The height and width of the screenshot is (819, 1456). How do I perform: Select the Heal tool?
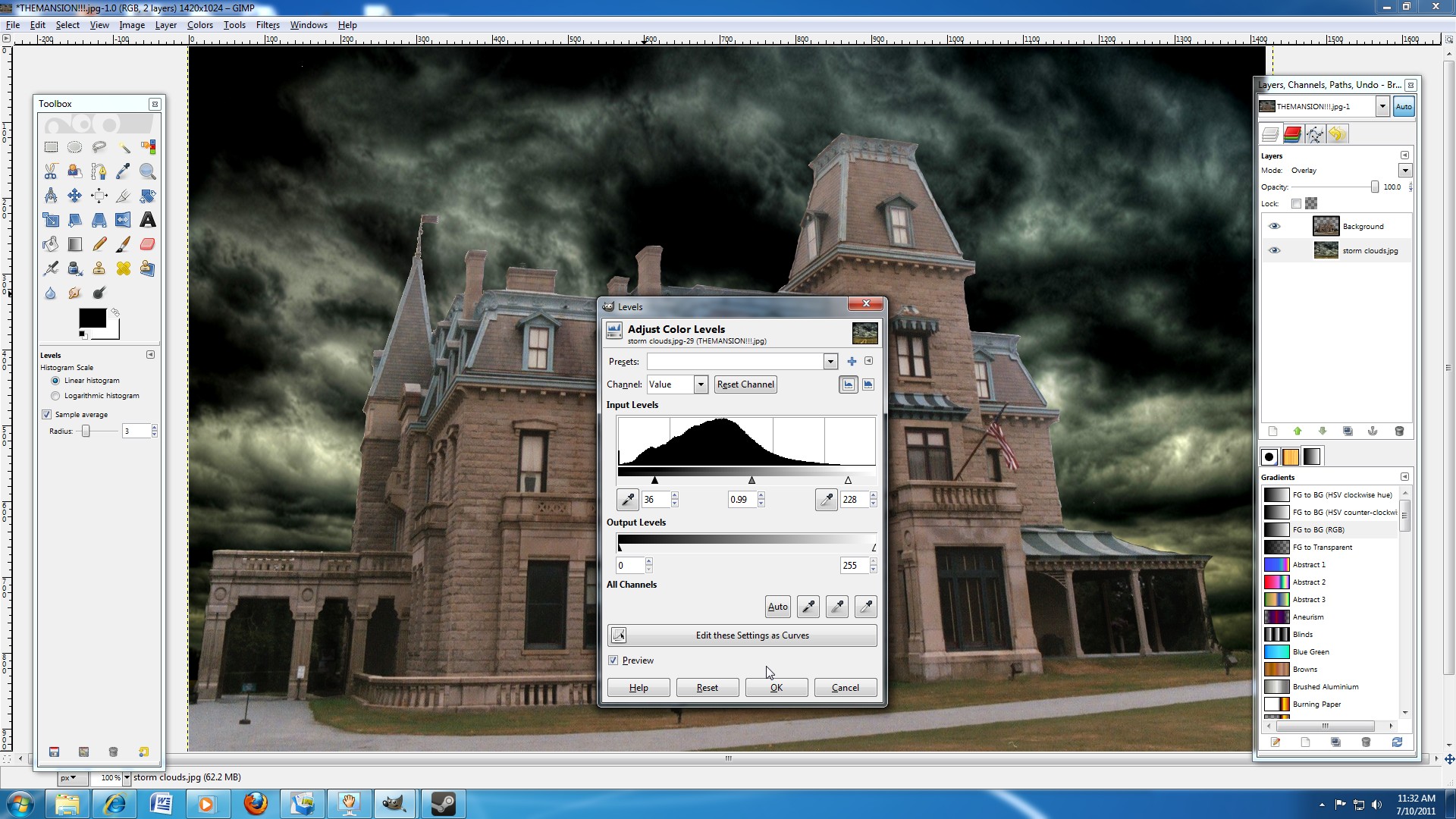pyautogui.click(x=124, y=268)
